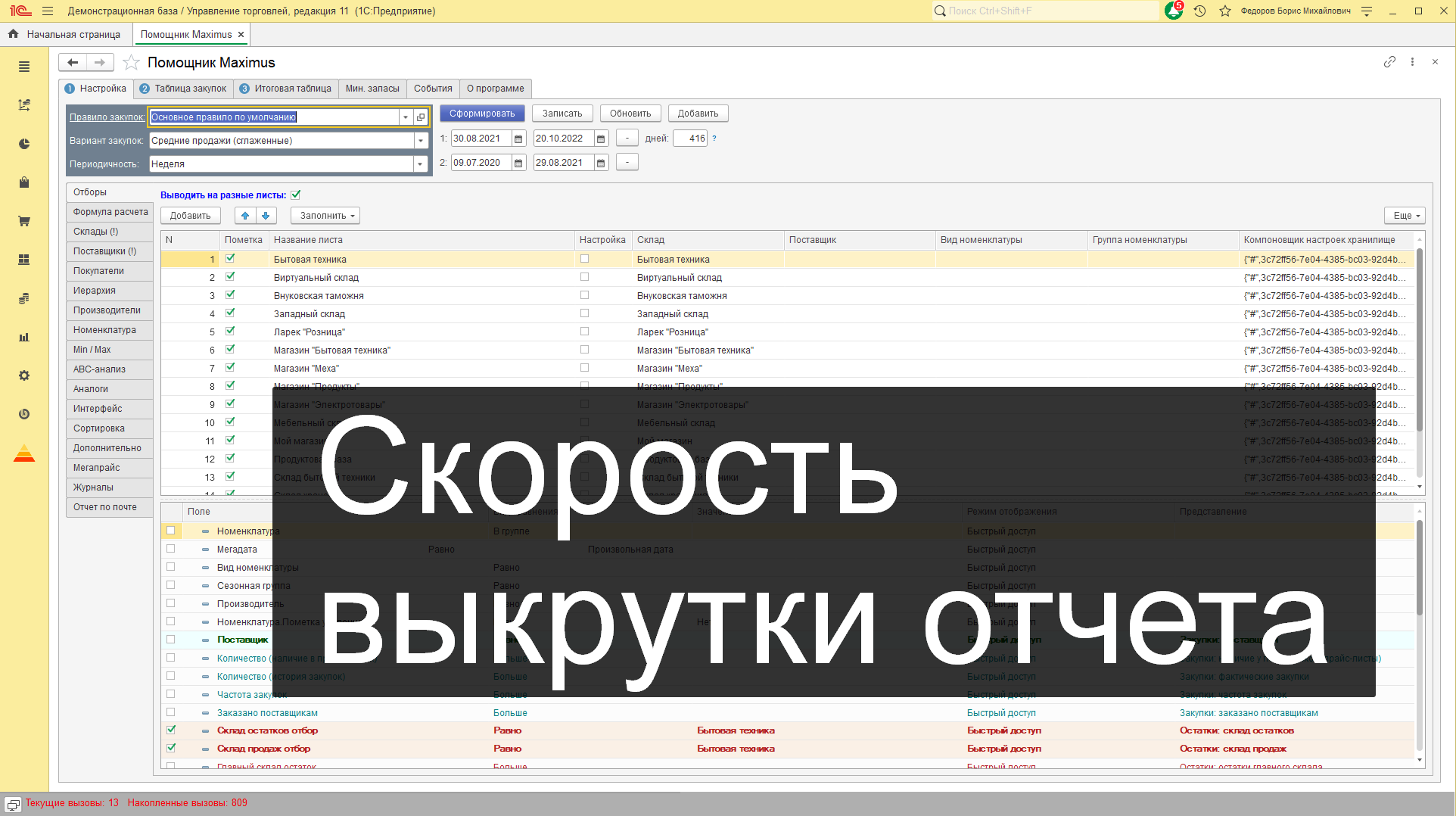This screenshot has height=816, width=1456.
Task: Enable the Заказано поставщикам filter checkbox
Action: tap(171, 712)
